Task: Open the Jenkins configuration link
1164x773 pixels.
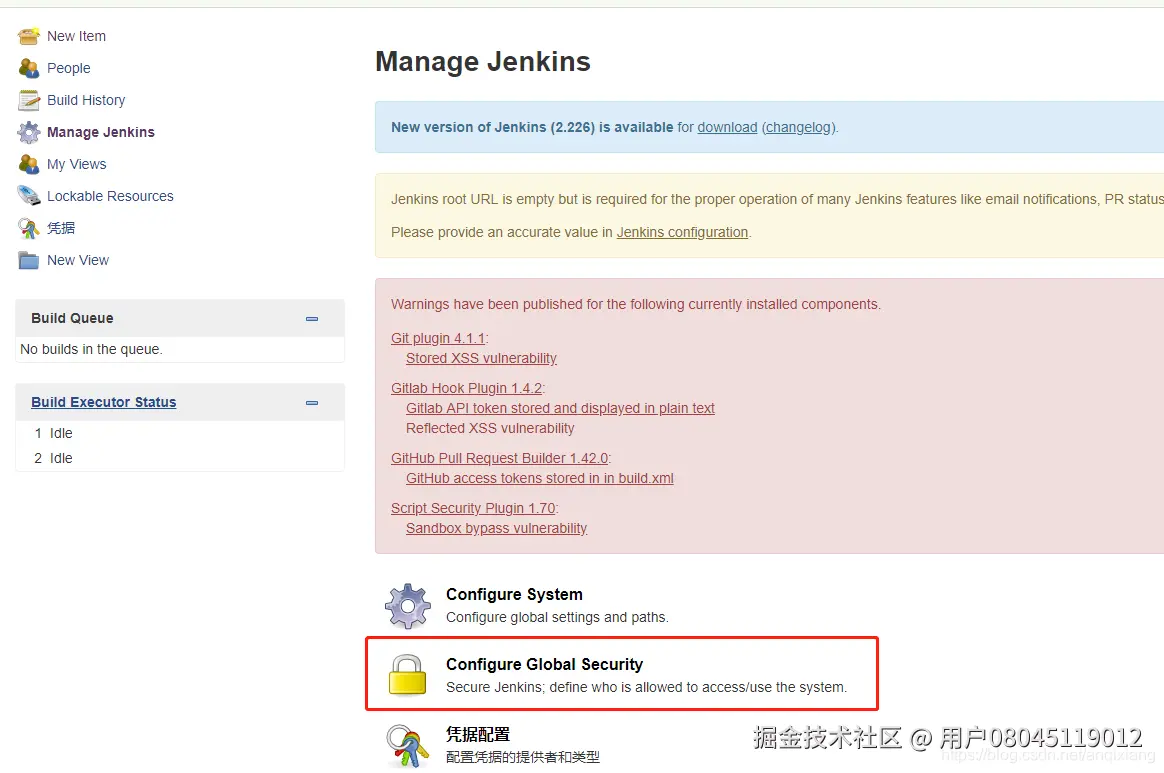Action: point(682,232)
